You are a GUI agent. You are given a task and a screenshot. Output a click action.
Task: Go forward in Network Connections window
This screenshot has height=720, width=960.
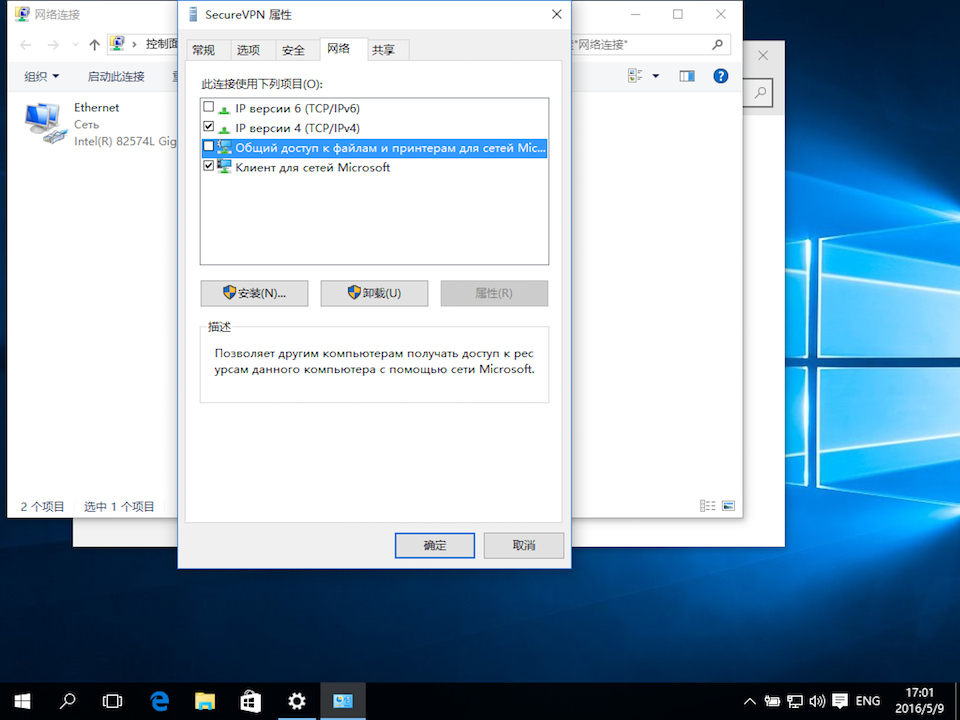point(53,45)
